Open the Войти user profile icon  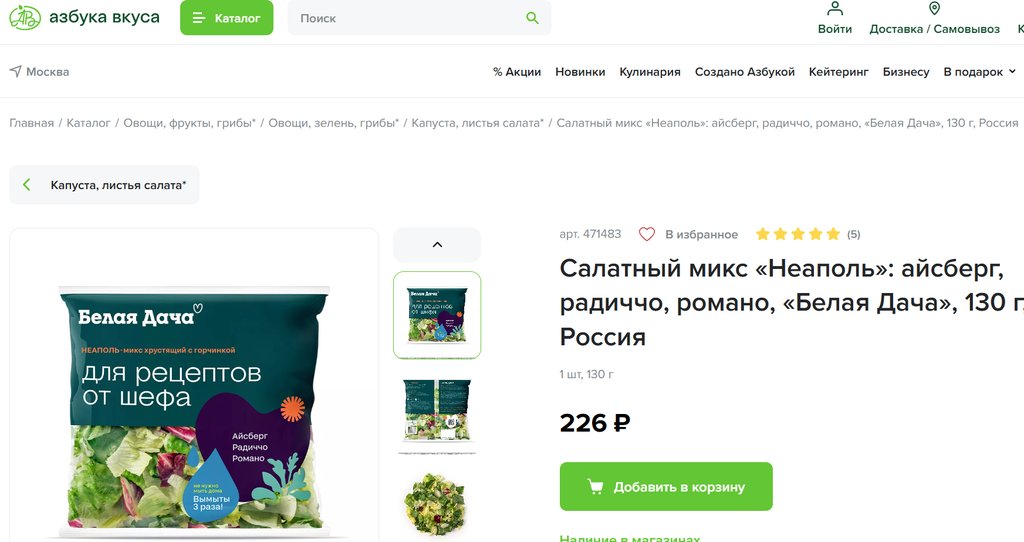coord(835,8)
